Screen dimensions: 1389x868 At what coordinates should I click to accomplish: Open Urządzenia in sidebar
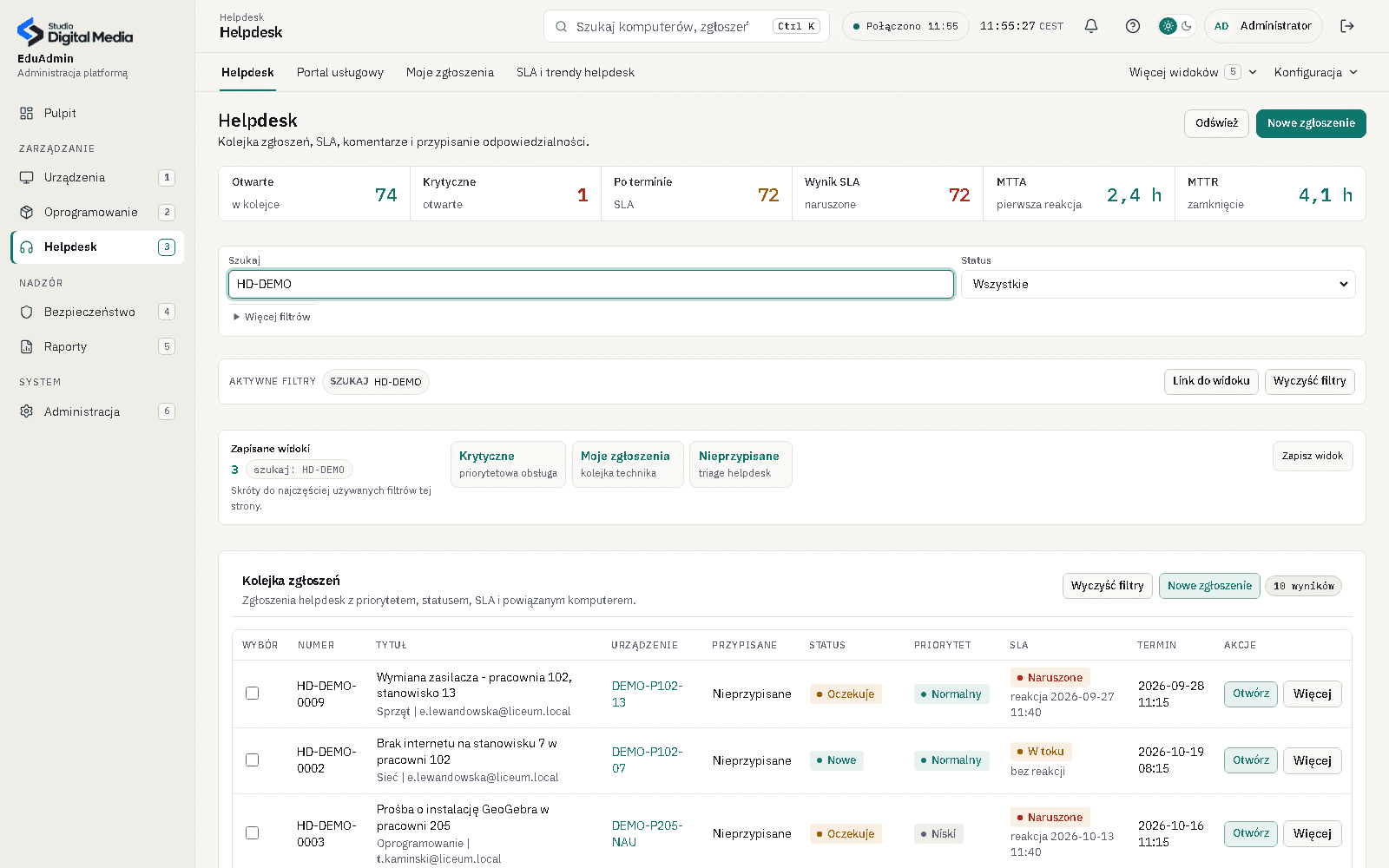[97, 177]
